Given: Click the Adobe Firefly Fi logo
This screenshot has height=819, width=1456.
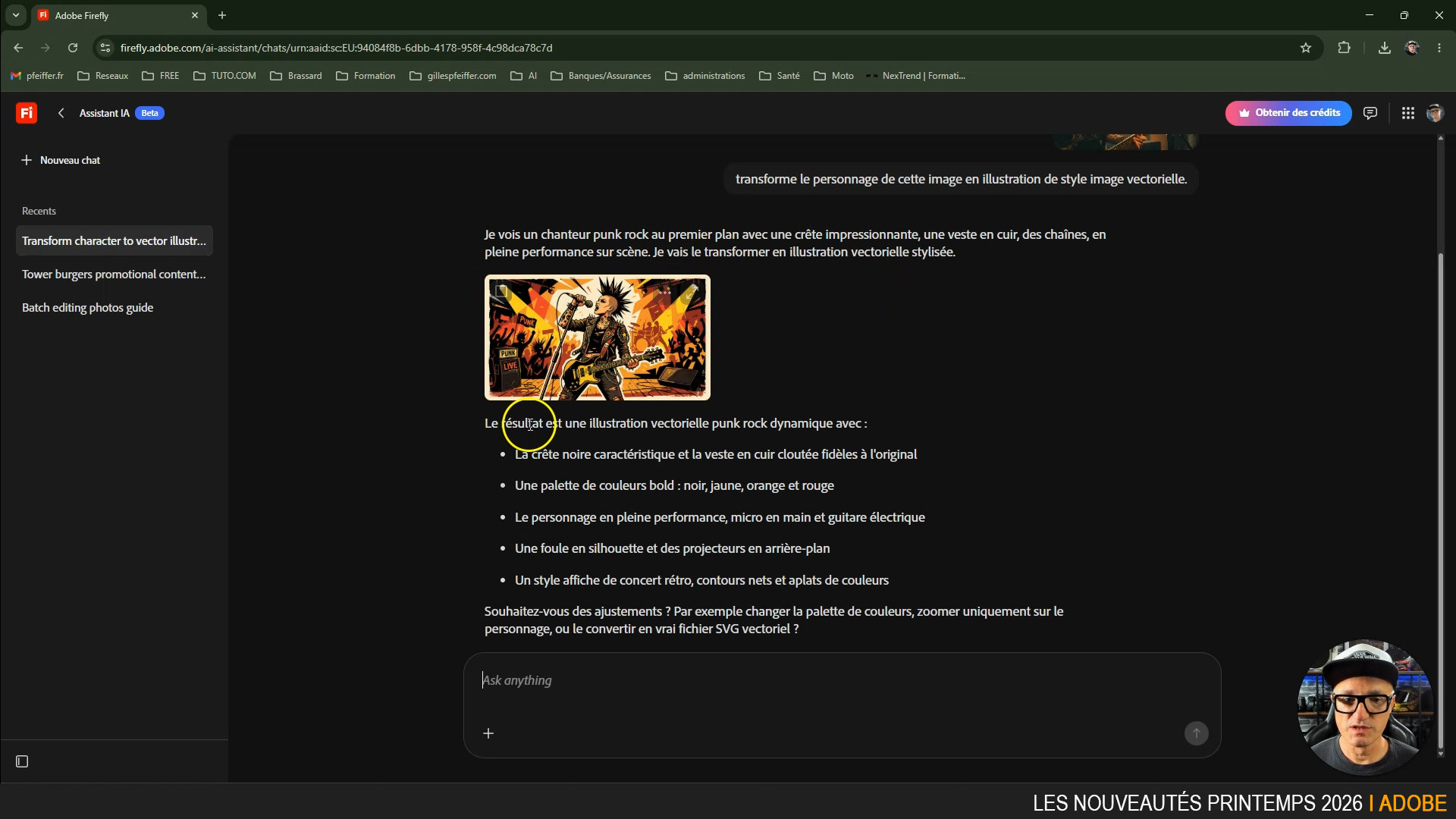Looking at the screenshot, I should 27,113.
